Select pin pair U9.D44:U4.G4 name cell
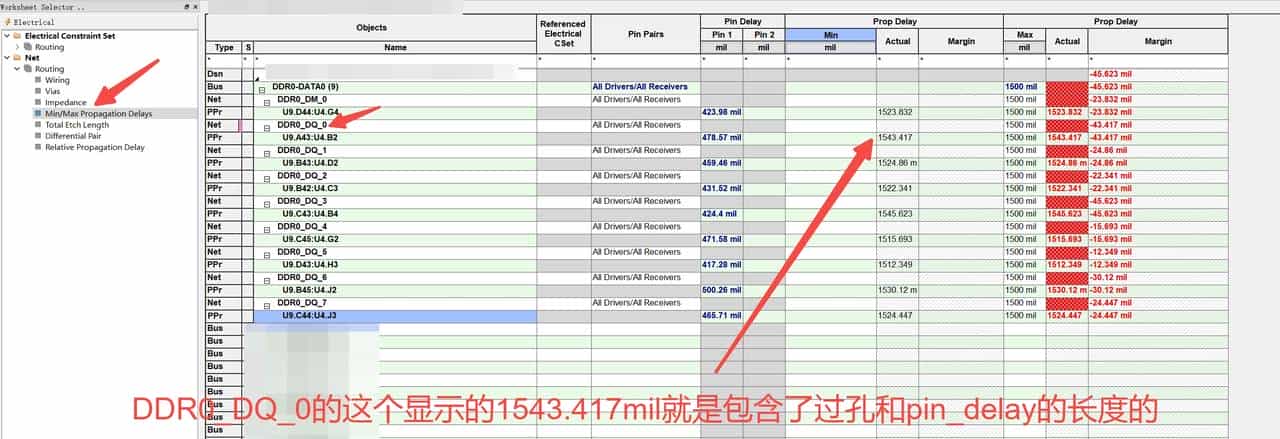The height and width of the screenshot is (439, 1280). 395,112
